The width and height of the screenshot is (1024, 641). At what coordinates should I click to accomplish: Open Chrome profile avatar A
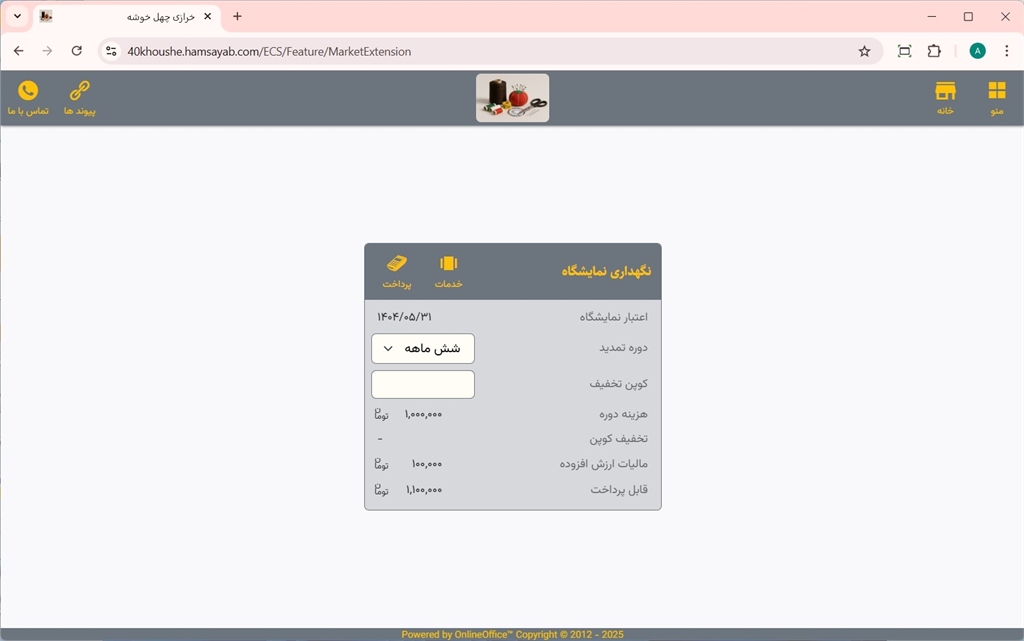coord(977,51)
